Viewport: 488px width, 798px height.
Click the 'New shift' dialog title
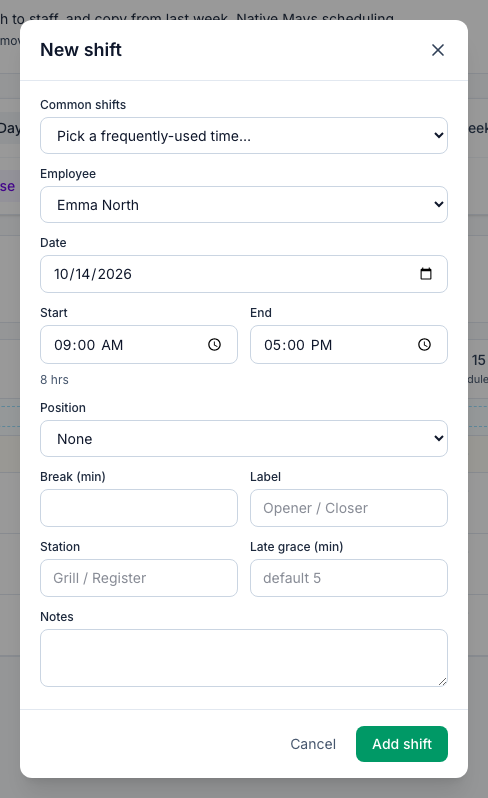coord(81,50)
